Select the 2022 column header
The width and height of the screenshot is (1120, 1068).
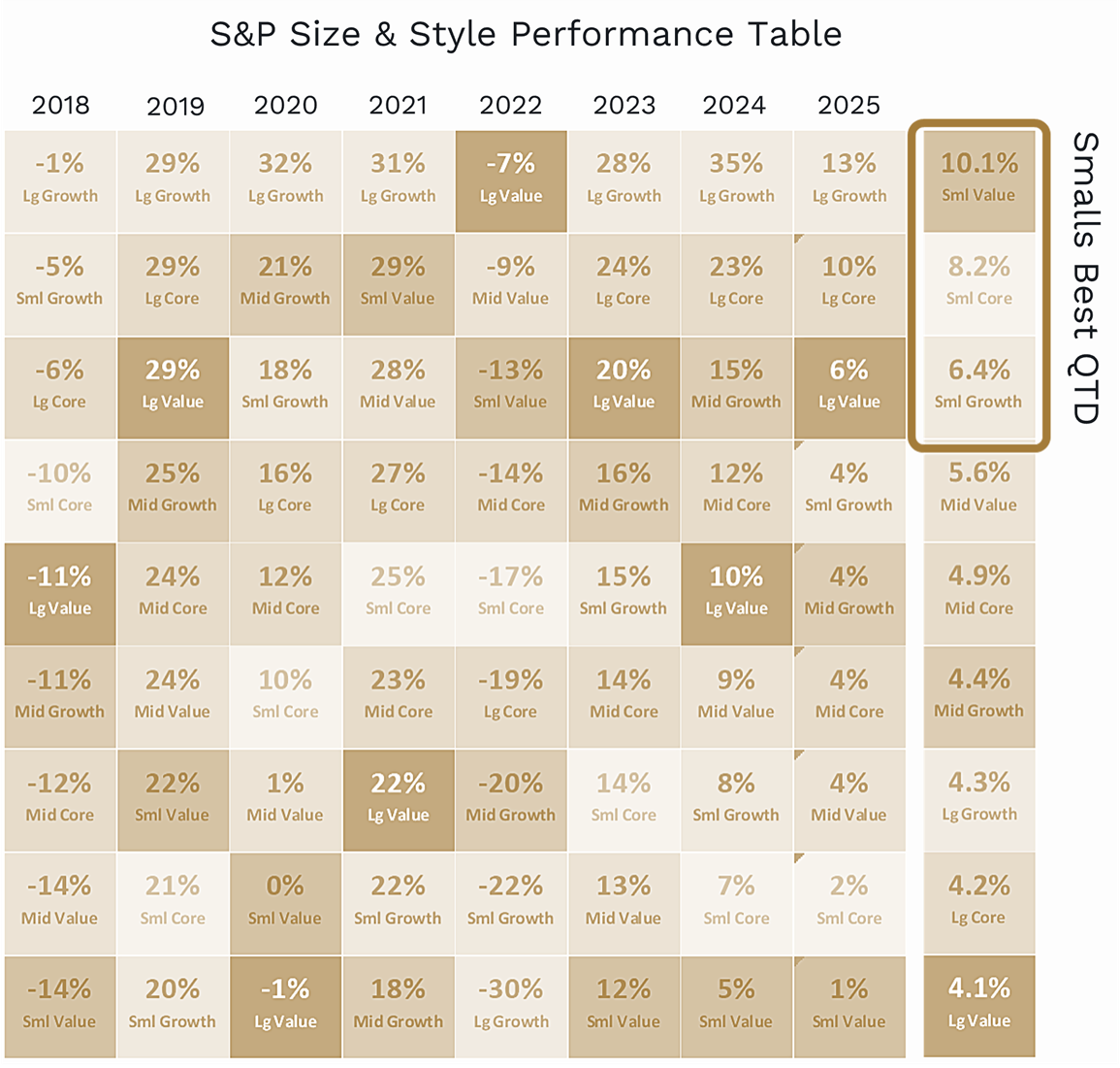point(511,105)
